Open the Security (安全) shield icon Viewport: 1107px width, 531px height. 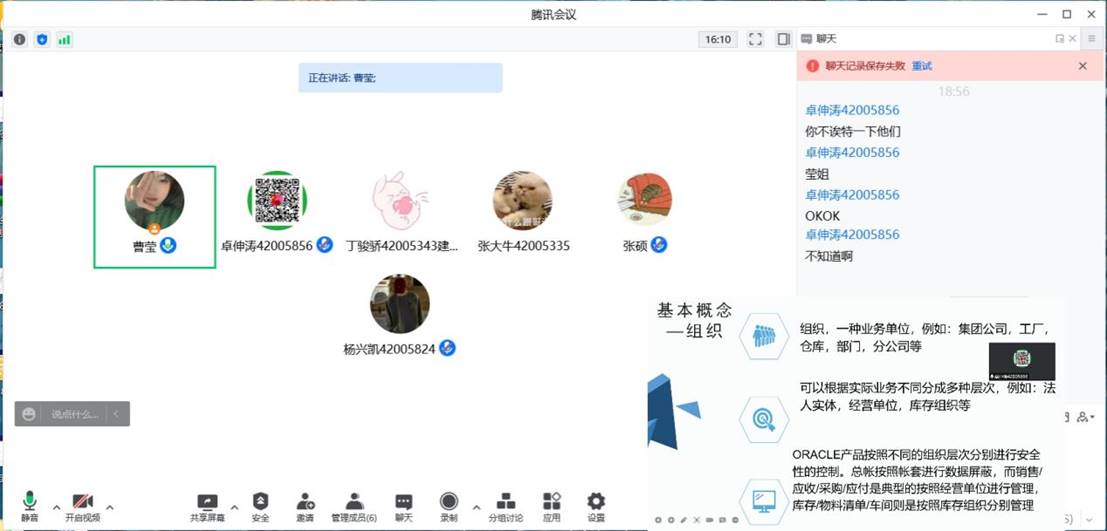tap(260, 505)
